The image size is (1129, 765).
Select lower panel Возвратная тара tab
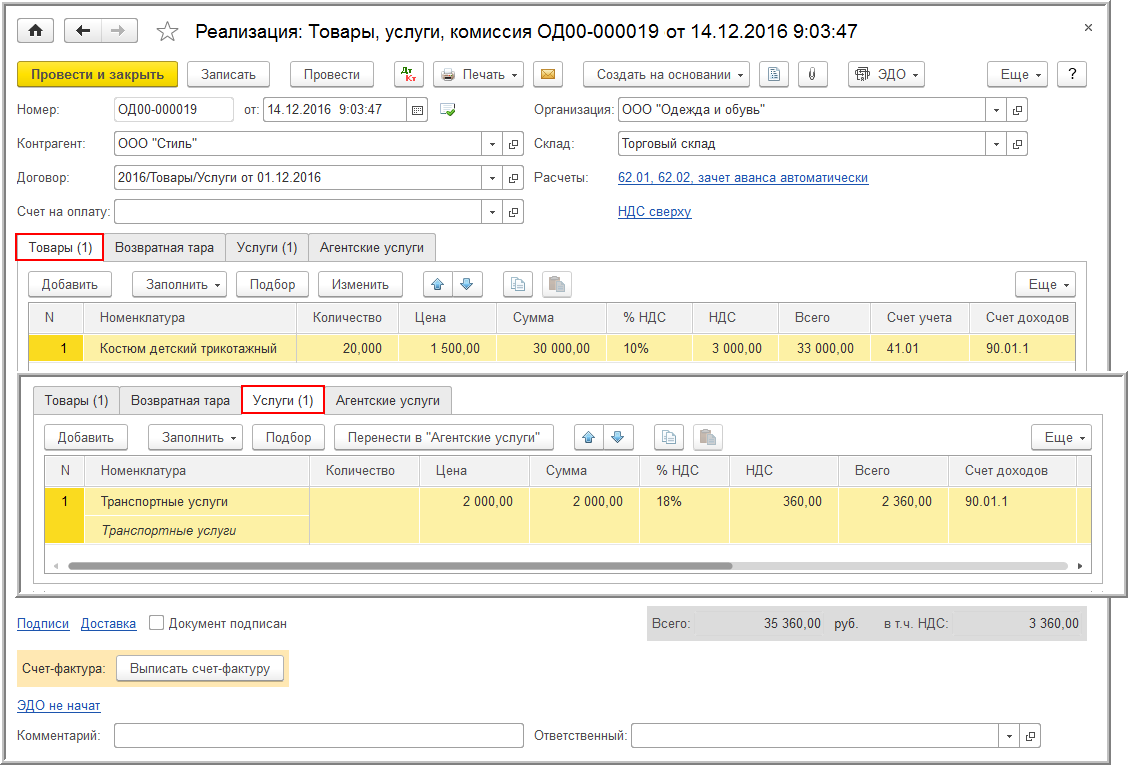click(x=180, y=400)
